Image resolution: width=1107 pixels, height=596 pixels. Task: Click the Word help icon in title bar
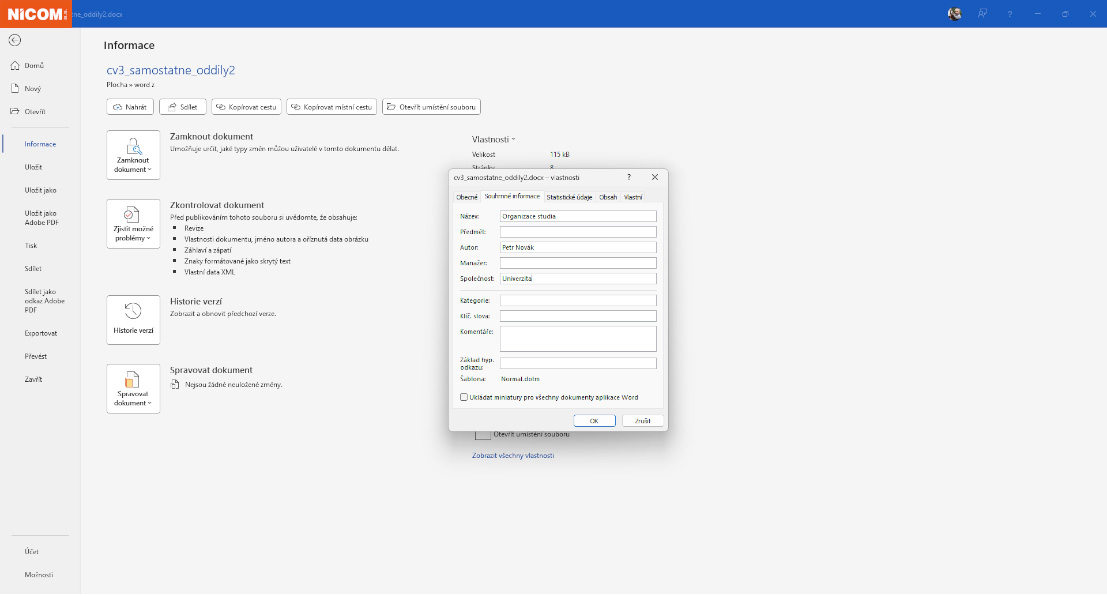(x=1010, y=14)
